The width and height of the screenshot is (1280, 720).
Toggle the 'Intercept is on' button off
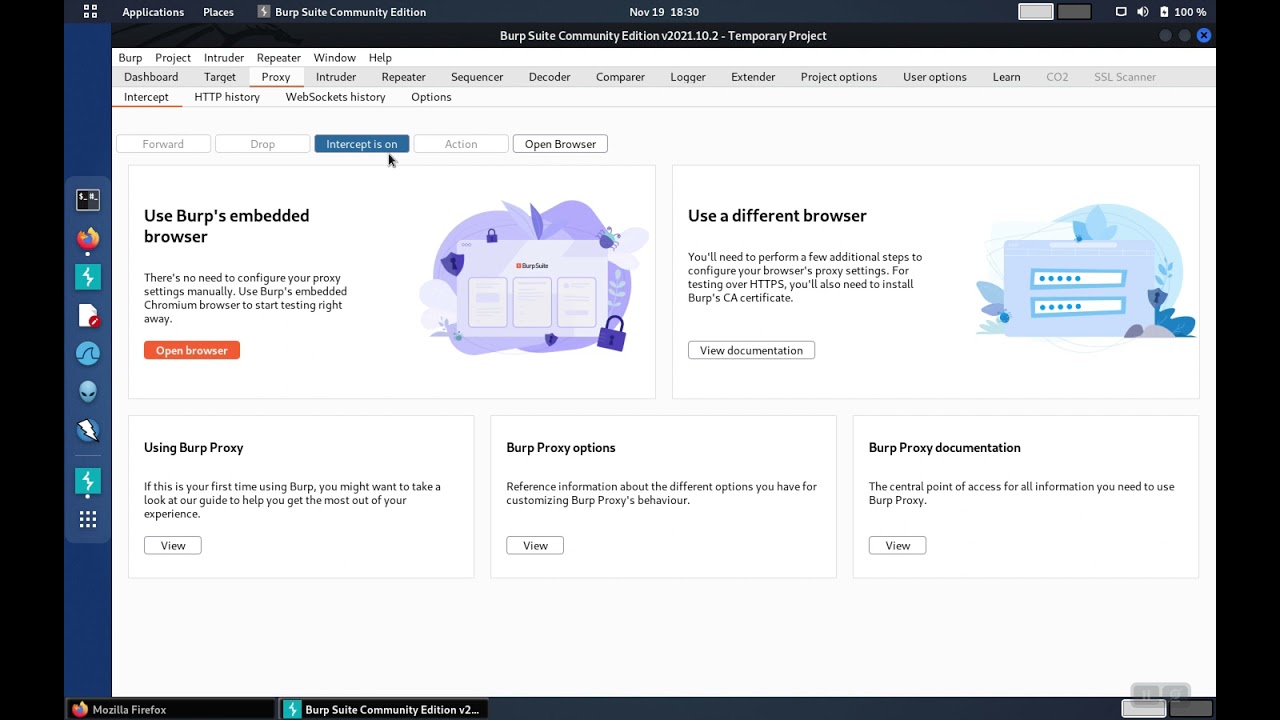pos(362,144)
